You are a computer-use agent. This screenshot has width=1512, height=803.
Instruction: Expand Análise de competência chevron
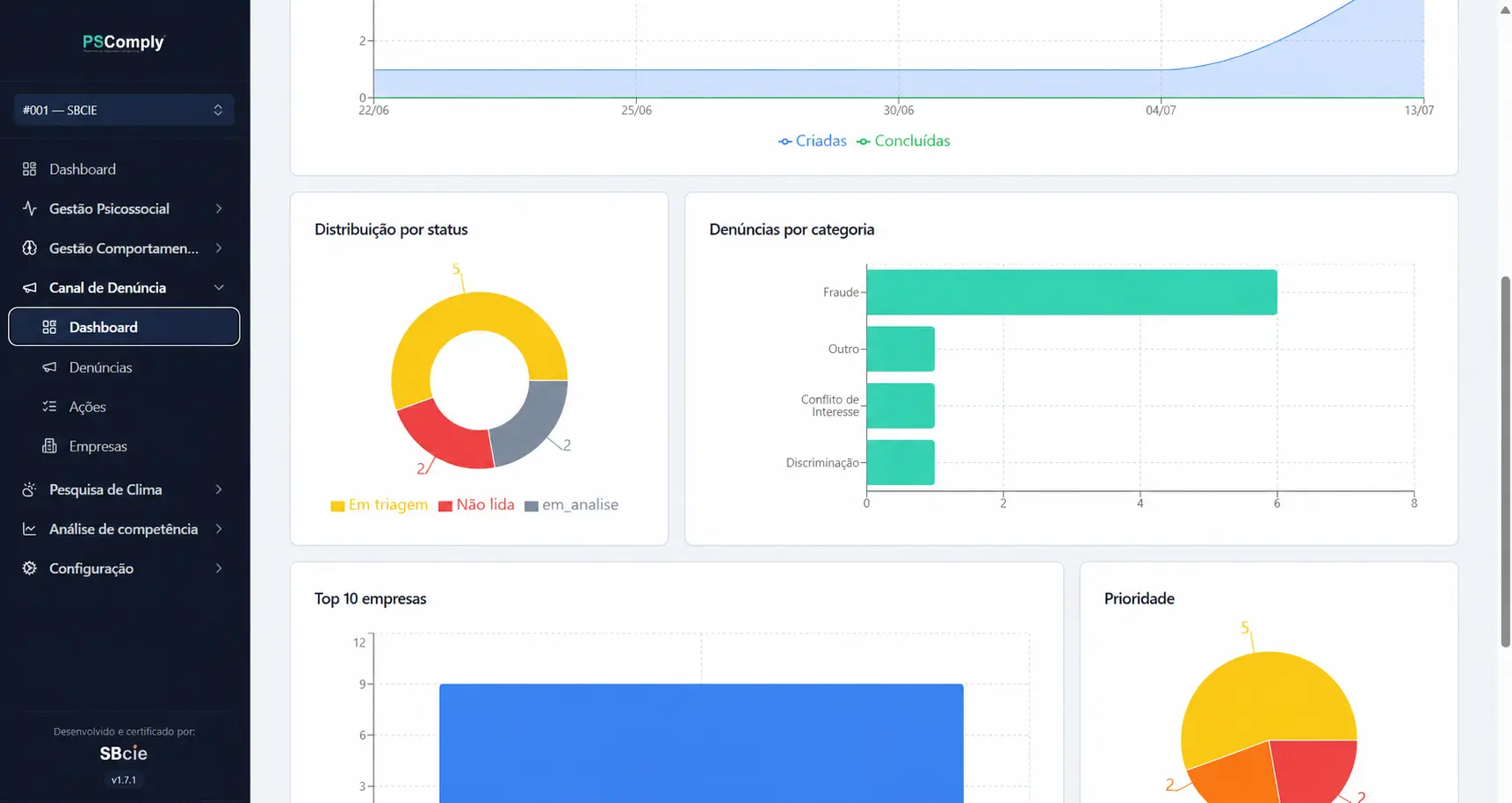point(219,529)
